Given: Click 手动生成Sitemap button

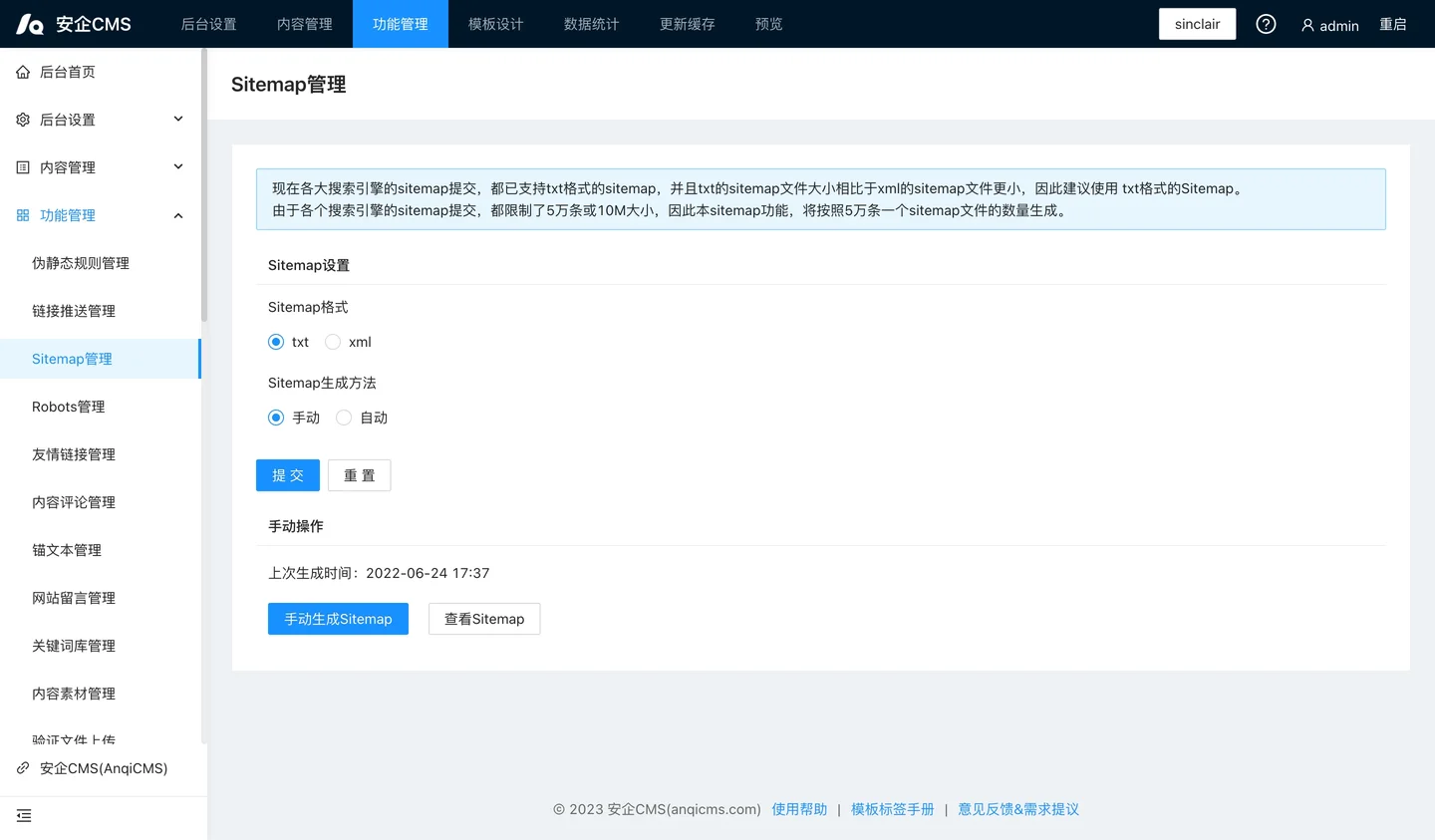Looking at the screenshot, I should tap(338, 619).
